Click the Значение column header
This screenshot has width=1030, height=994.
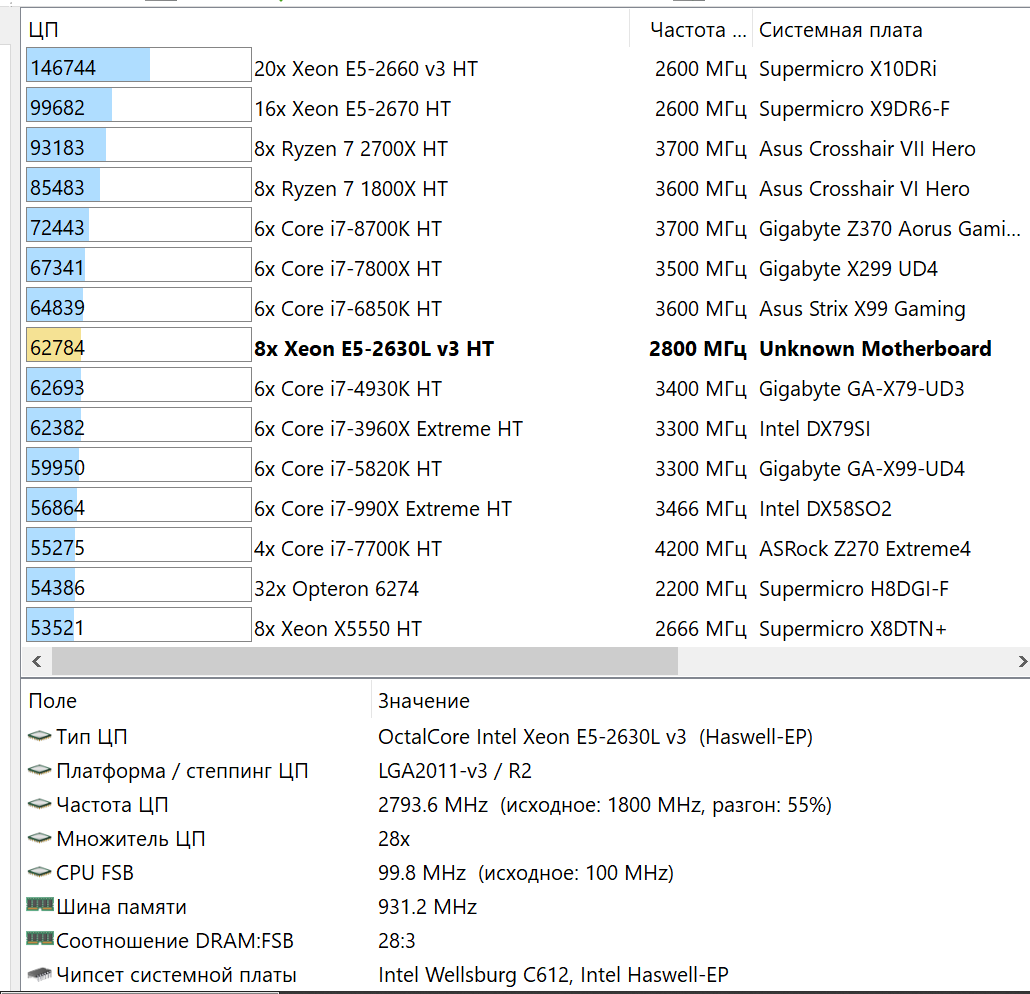click(x=700, y=701)
